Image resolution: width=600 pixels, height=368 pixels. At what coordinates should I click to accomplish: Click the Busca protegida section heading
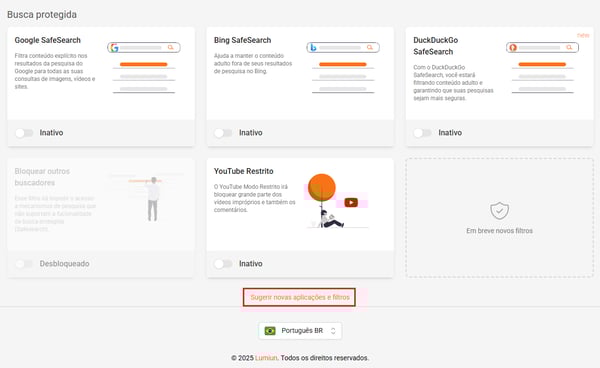coord(42,15)
